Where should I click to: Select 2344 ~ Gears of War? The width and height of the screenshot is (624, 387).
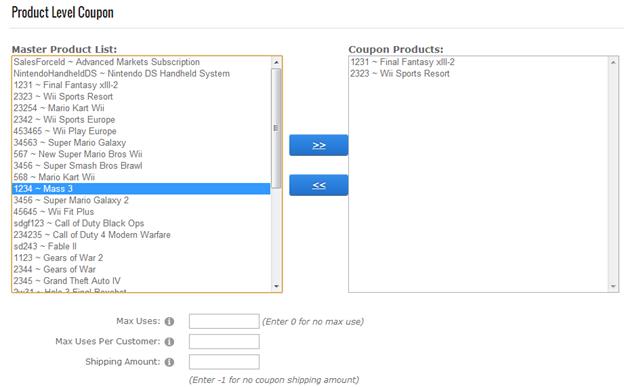click(141, 270)
